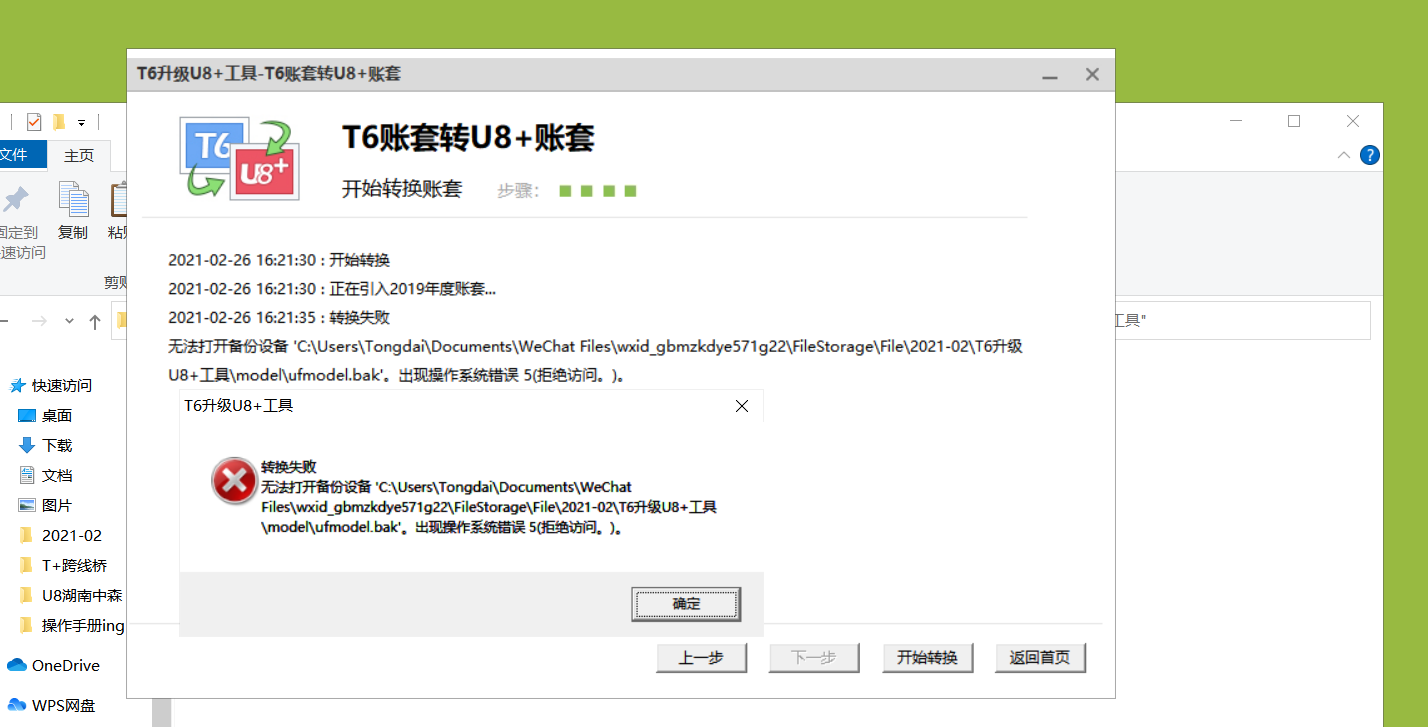This screenshot has width=1428, height=727.
Task: Click the disabled 下一步 button
Action: pyautogui.click(x=814, y=658)
